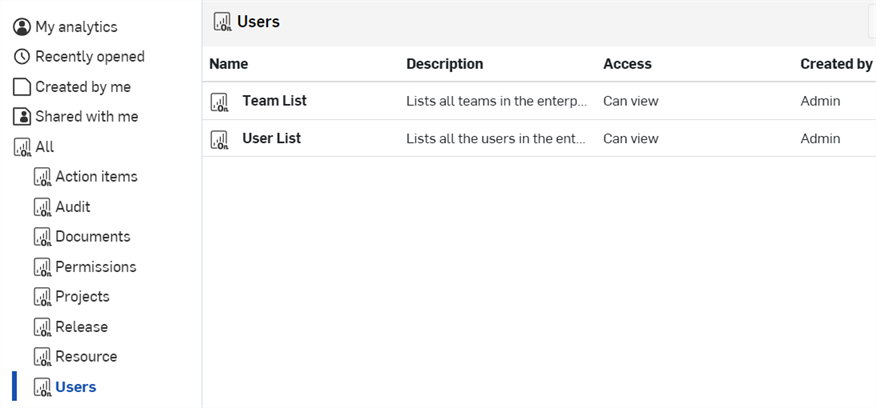The height and width of the screenshot is (408, 876).
Task: Open the Resource analytics category
Action: tap(86, 357)
